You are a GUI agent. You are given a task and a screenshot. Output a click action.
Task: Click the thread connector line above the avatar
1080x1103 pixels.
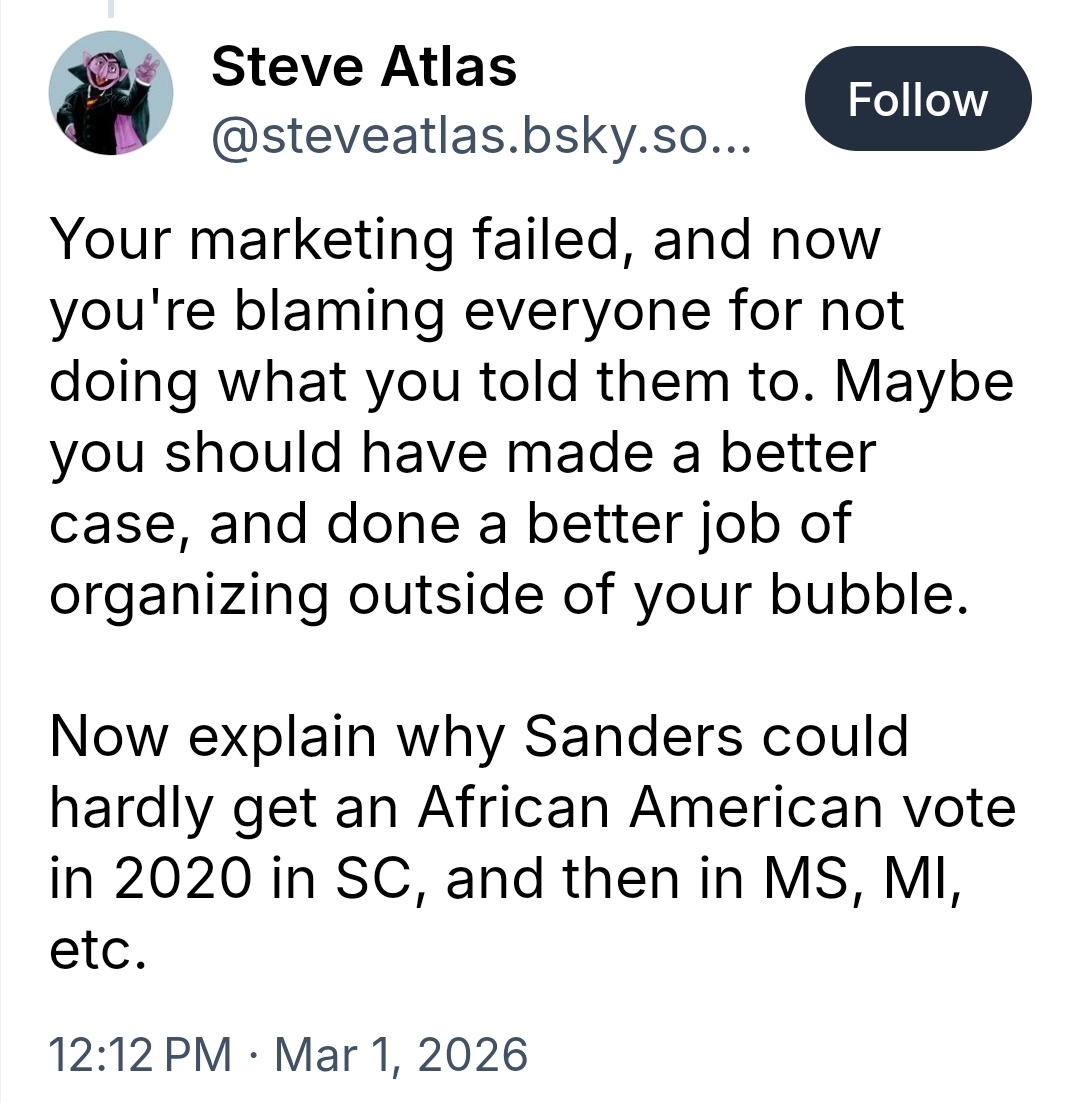coord(110,10)
